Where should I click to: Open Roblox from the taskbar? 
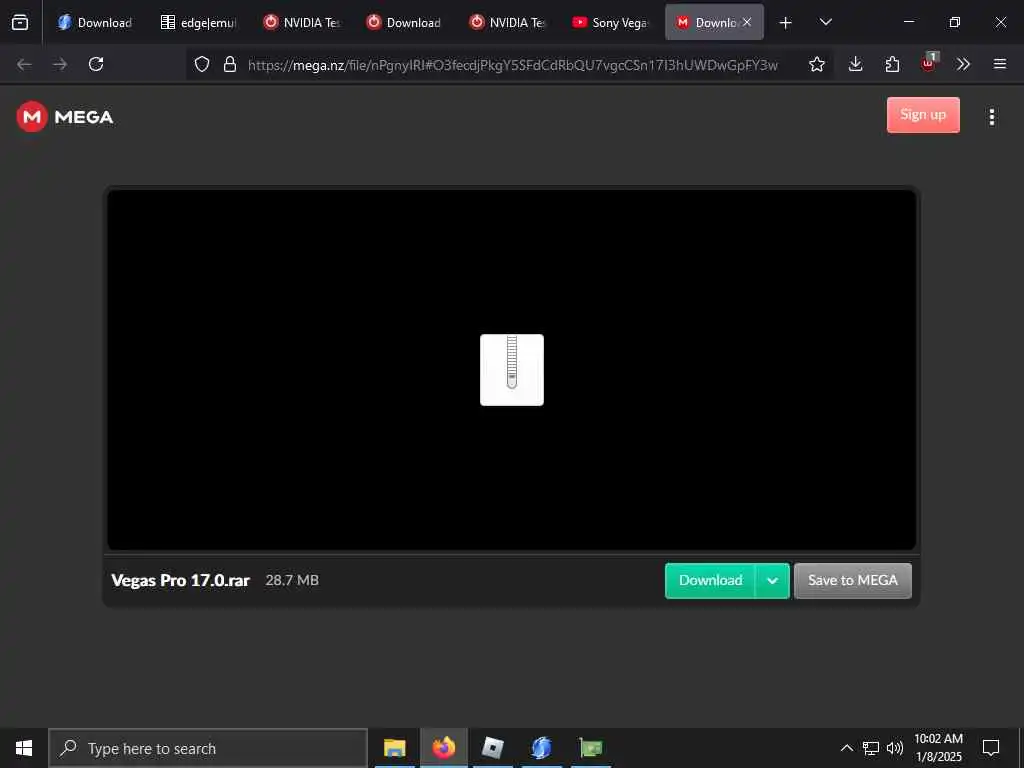coord(492,748)
